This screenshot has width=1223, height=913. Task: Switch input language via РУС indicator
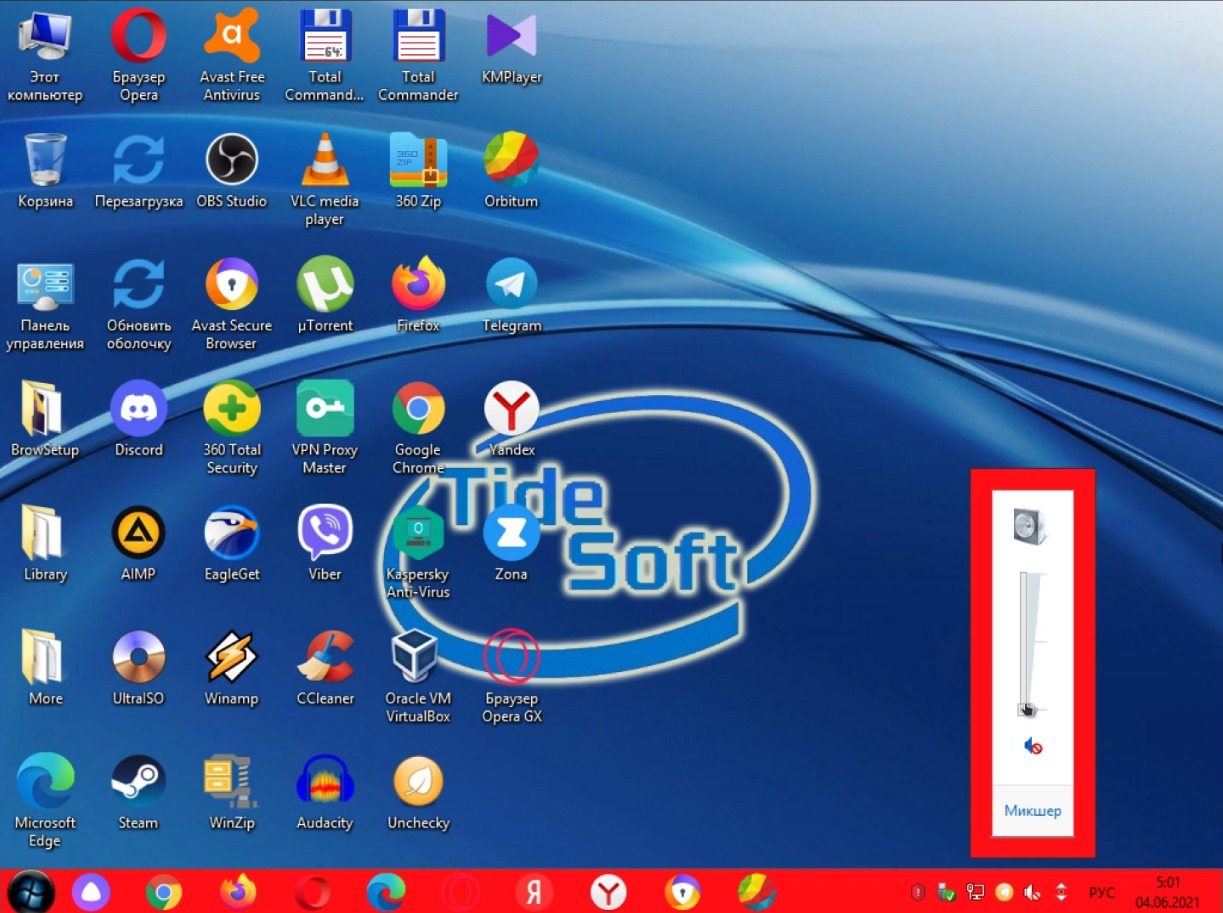pos(1102,892)
